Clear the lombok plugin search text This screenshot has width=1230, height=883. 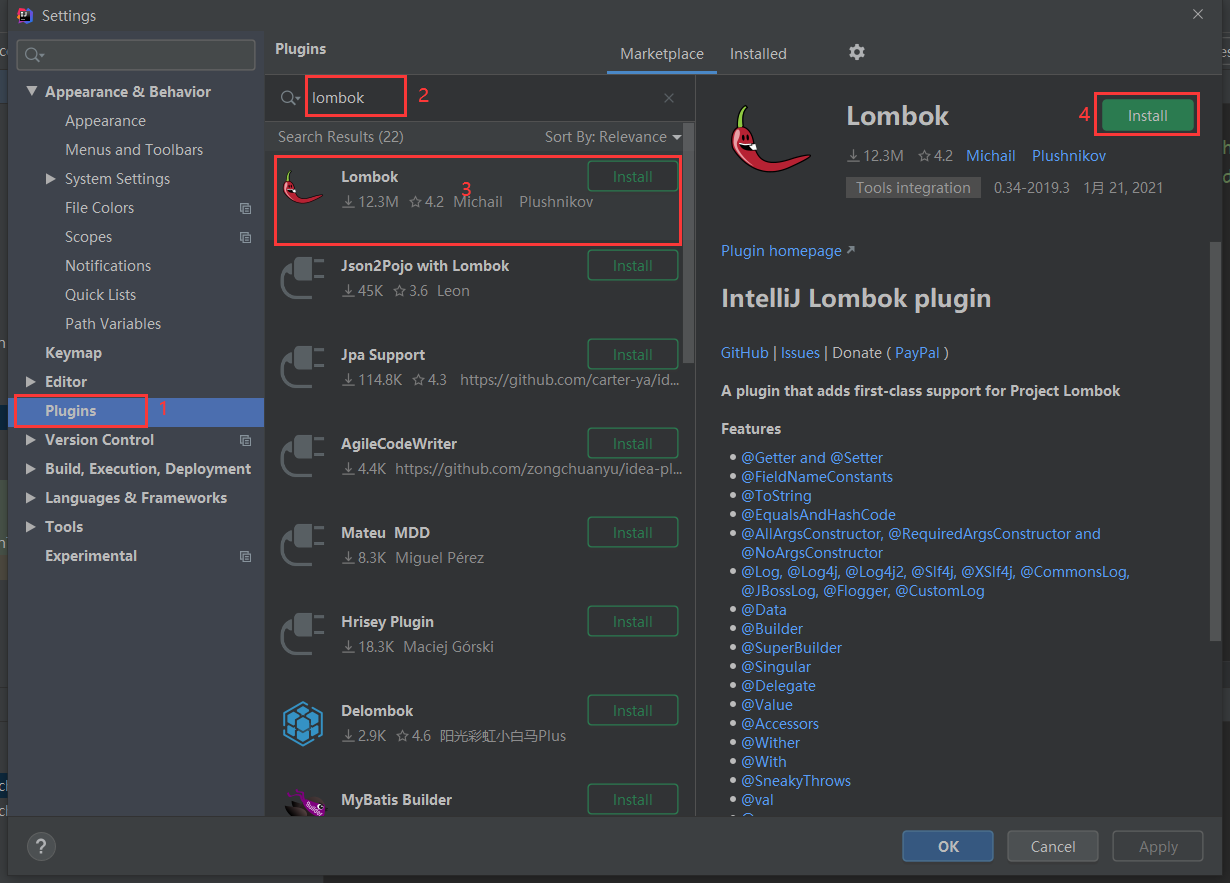pos(669,98)
